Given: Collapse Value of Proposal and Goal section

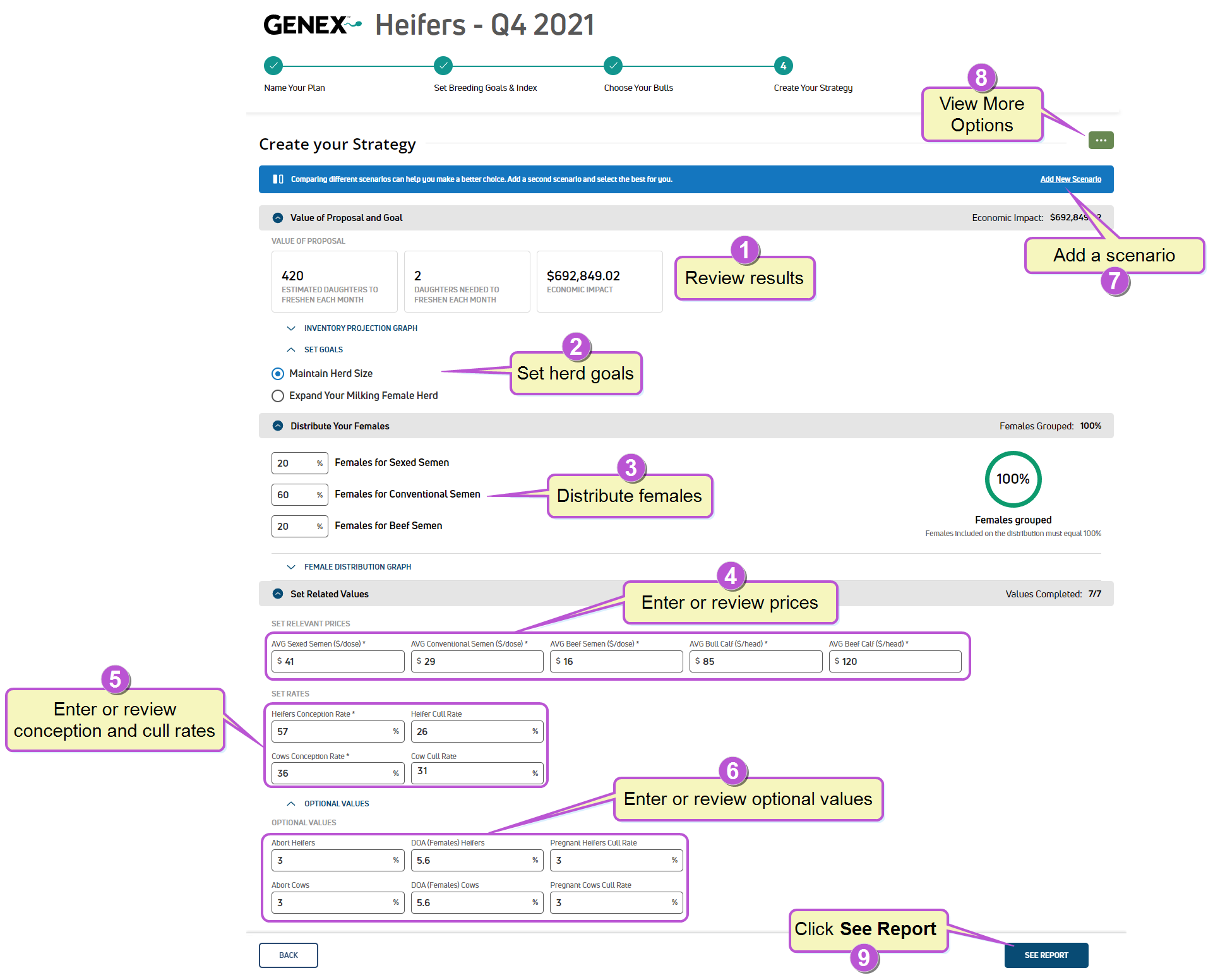Looking at the screenshot, I should tap(278, 218).
